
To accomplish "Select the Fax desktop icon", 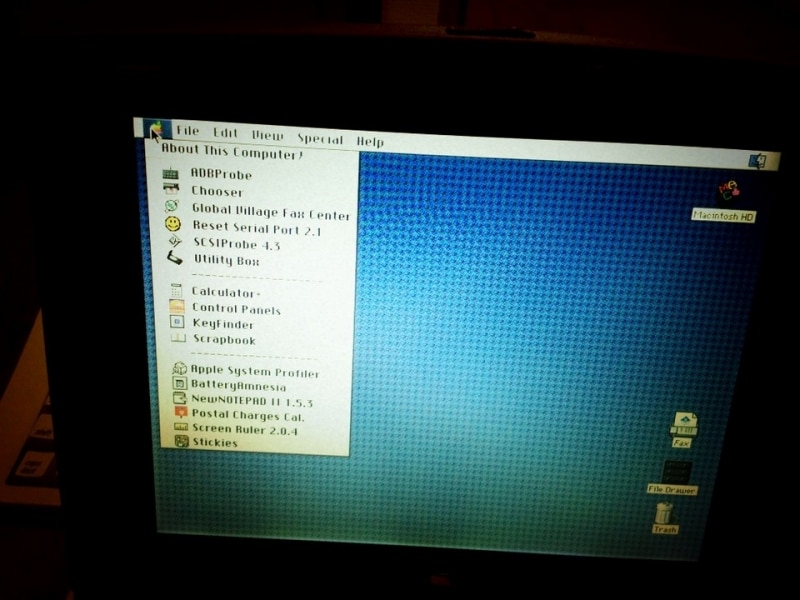I will (x=684, y=424).
